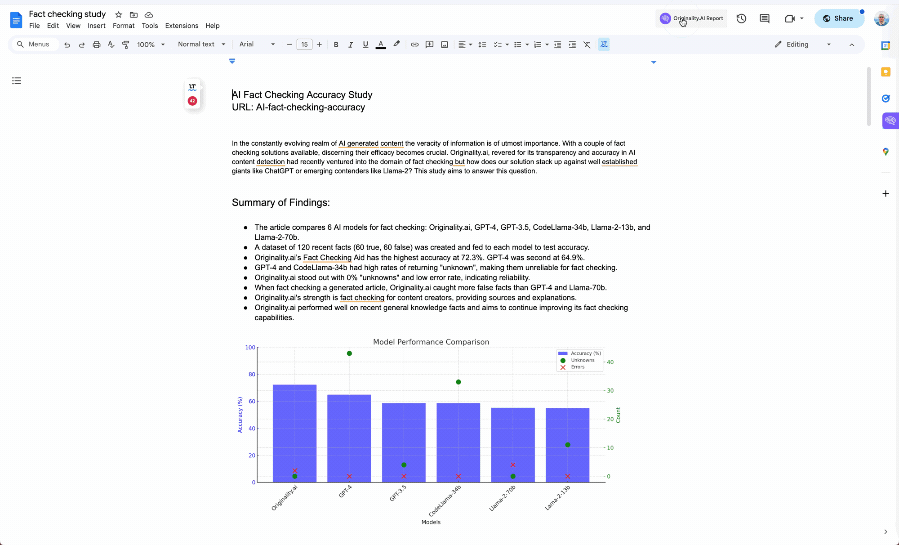Expand the bulleted list options arrow
This screenshot has height=545, width=899.
pos(527,45)
